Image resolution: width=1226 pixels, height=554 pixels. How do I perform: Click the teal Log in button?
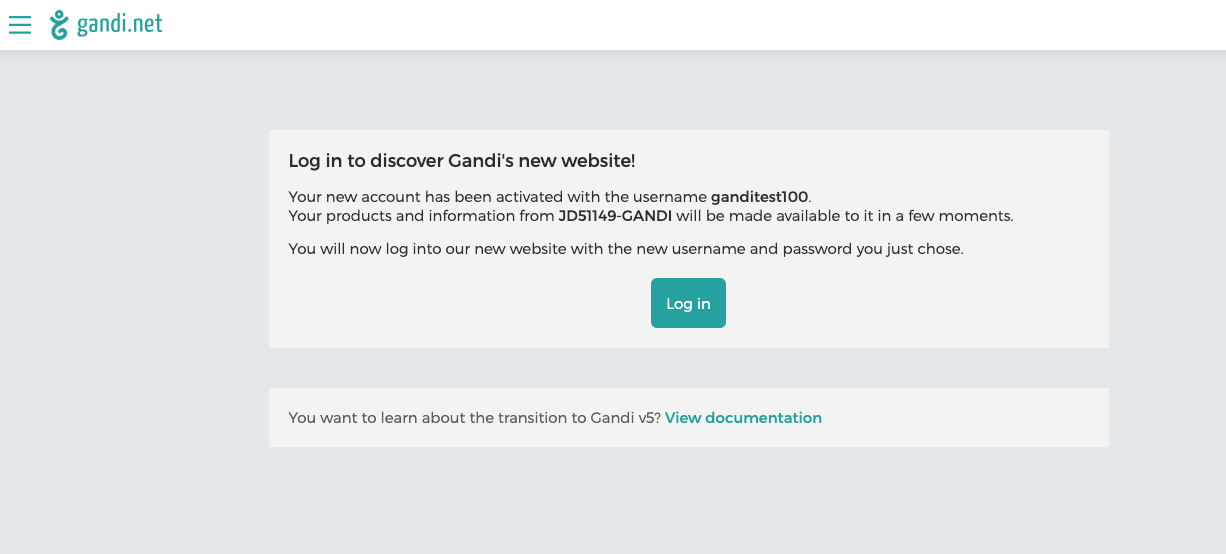[688, 303]
